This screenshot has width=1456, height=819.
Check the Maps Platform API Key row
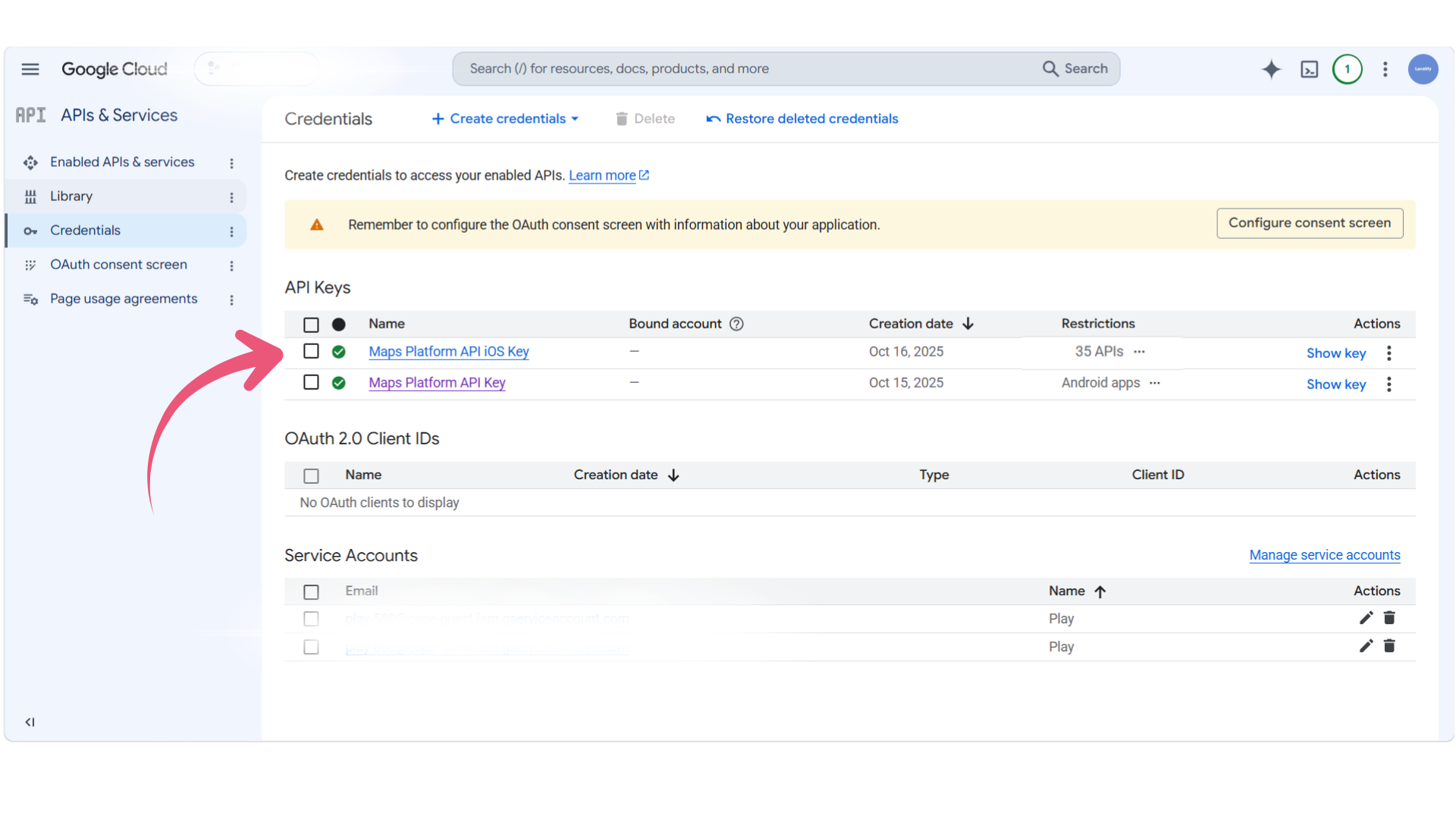click(x=311, y=382)
